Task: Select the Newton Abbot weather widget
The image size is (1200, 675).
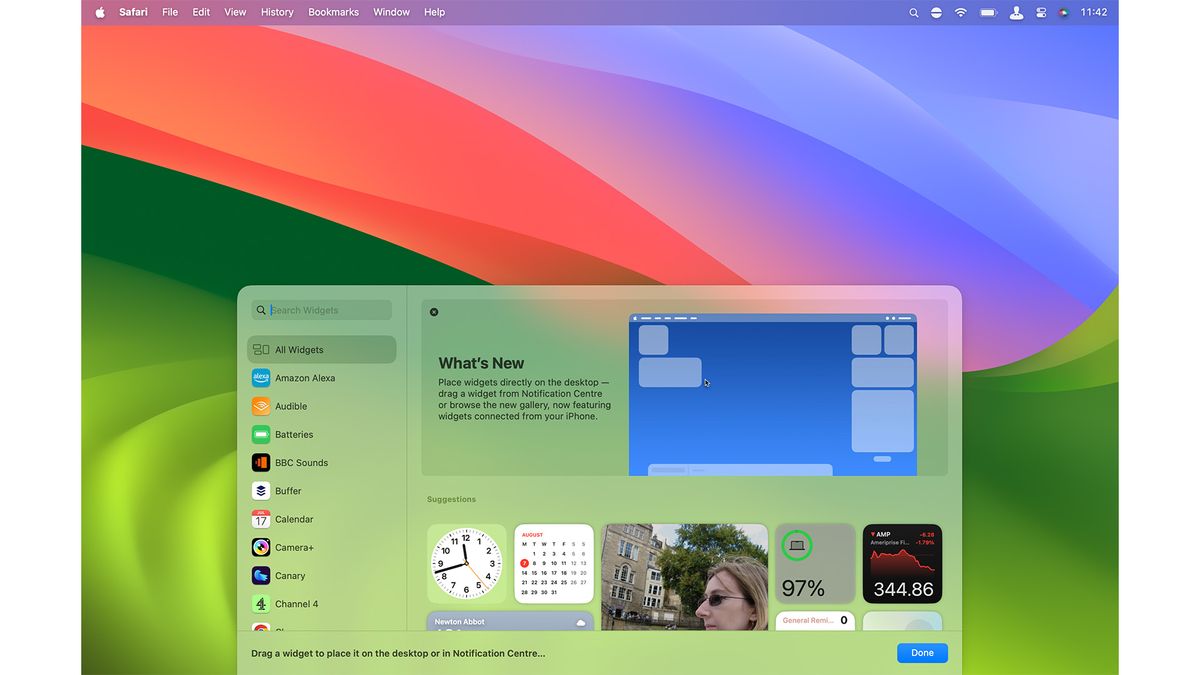Action: pyautogui.click(x=510, y=621)
